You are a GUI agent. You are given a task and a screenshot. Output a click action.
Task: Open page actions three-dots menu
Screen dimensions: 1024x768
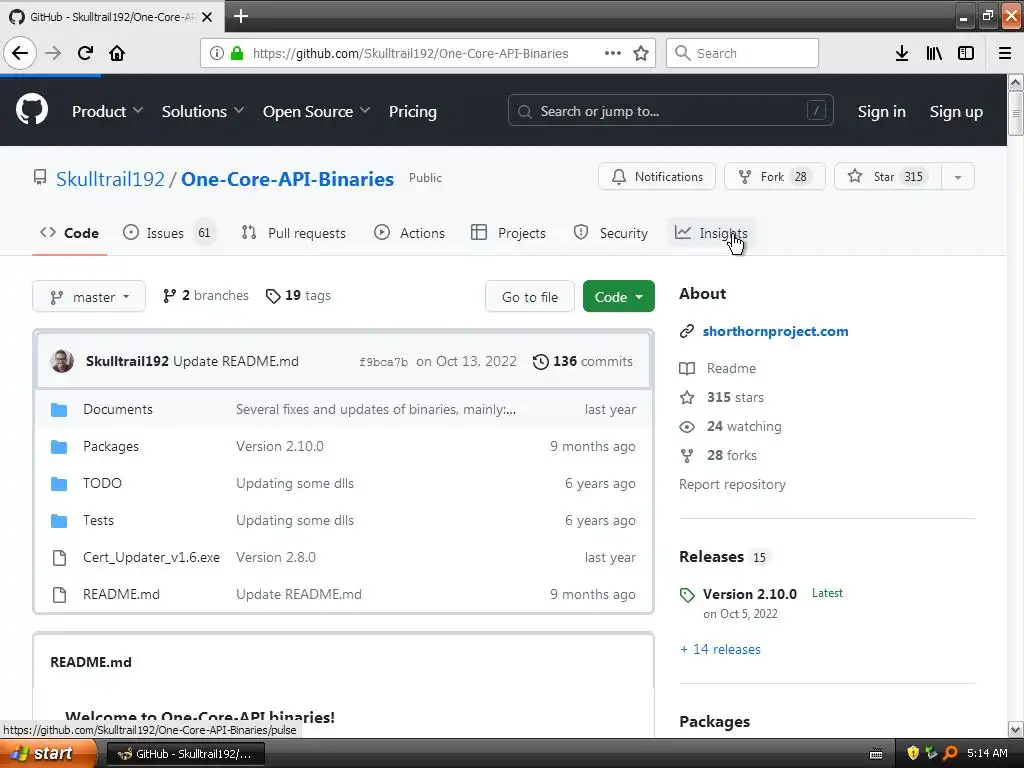613,53
